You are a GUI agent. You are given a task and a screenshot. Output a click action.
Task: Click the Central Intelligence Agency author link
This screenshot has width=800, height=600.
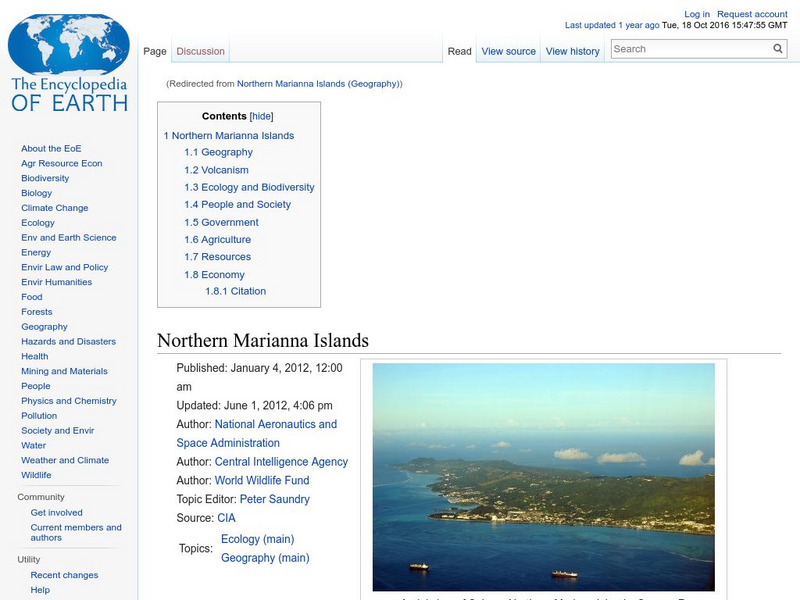pyautogui.click(x=281, y=461)
